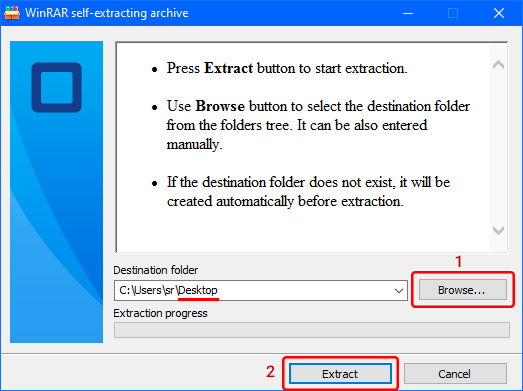Click scroll down arrow in instructions box

tap(498, 230)
